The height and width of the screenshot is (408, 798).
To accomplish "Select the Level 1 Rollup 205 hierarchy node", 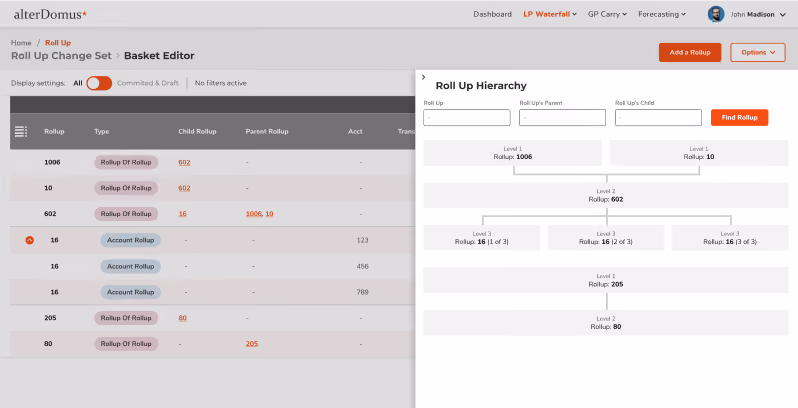I will (606, 280).
